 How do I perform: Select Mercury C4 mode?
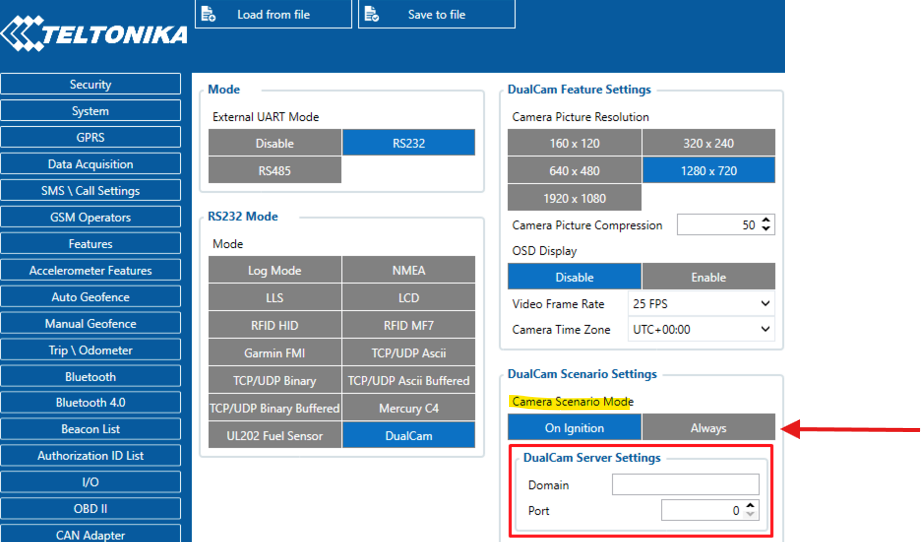click(409, 408)
